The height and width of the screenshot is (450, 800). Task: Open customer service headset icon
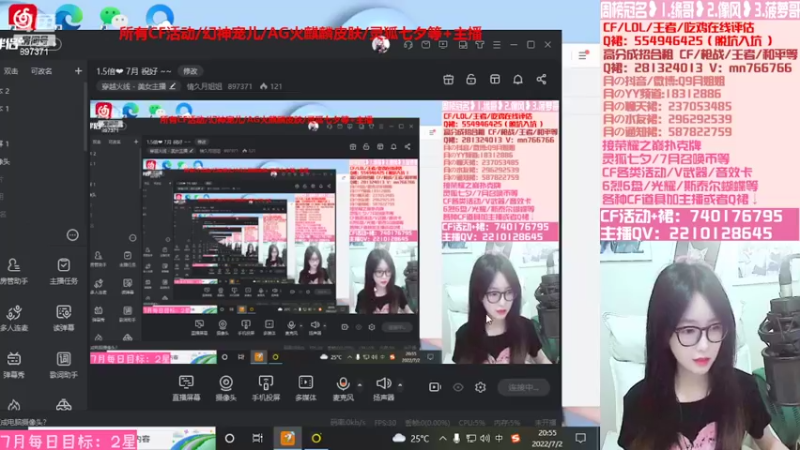[408, 45]
